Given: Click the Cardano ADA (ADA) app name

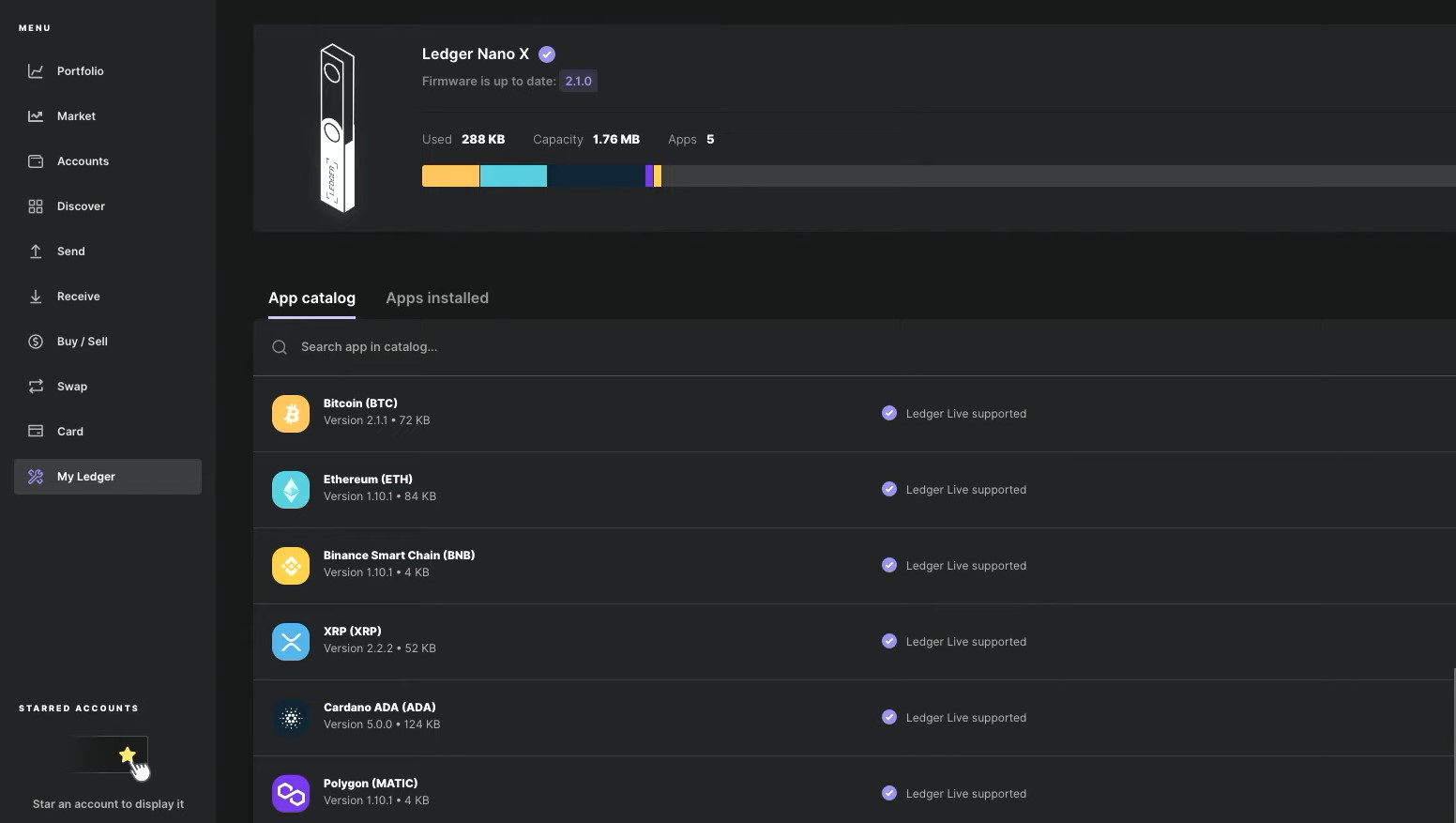Looking at the screenshot, I should [x=379, y=708].
